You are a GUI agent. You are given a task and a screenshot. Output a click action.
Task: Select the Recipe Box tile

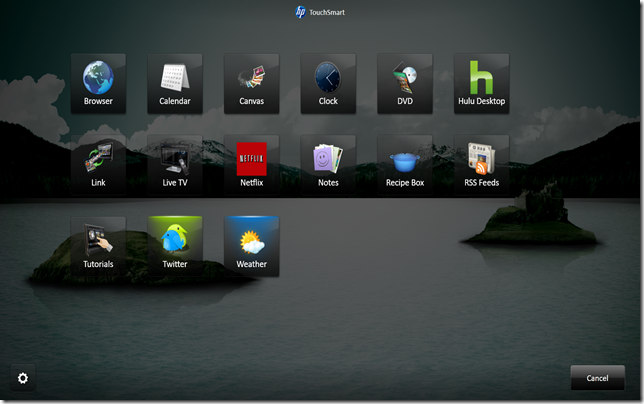coord(405,165)
